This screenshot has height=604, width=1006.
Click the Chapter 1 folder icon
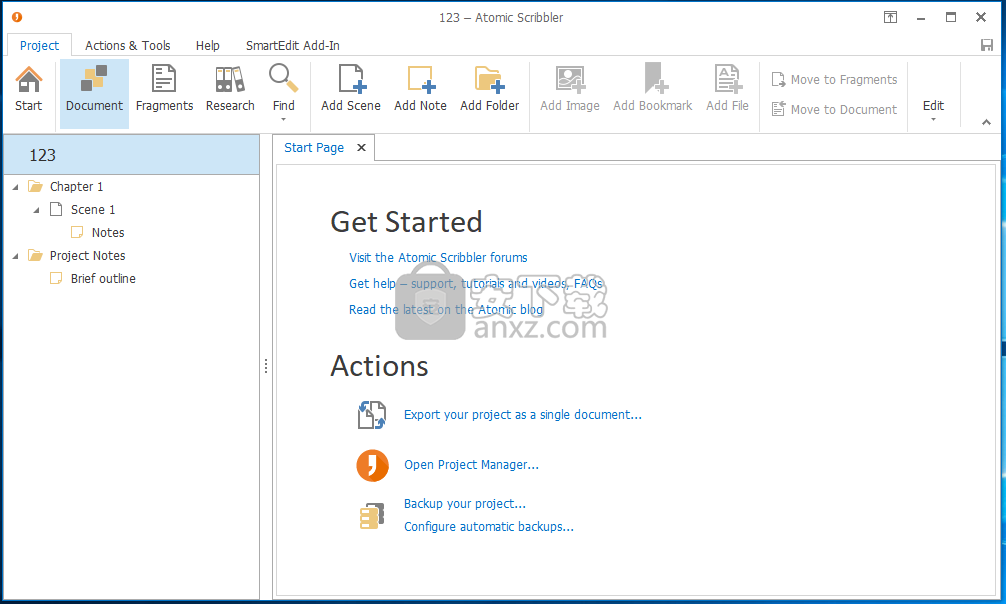point(35,187)
